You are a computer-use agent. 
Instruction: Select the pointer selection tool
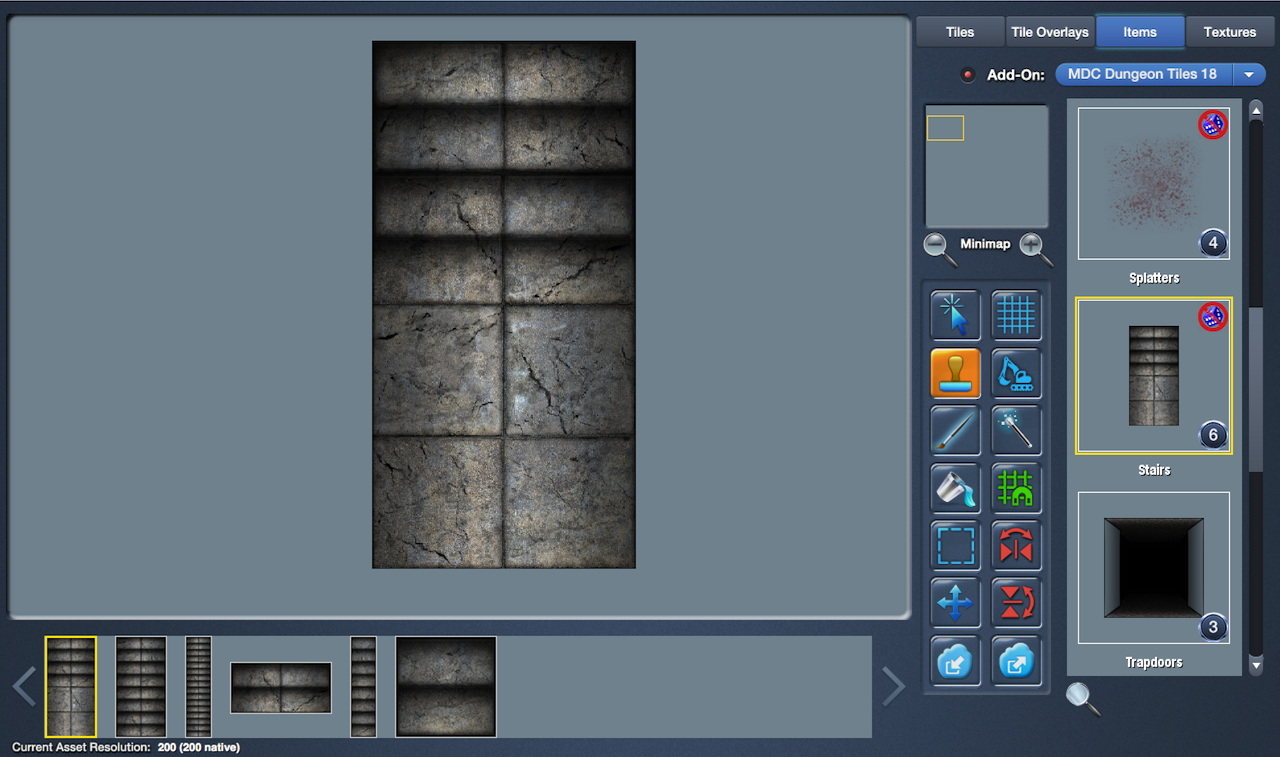955,316
